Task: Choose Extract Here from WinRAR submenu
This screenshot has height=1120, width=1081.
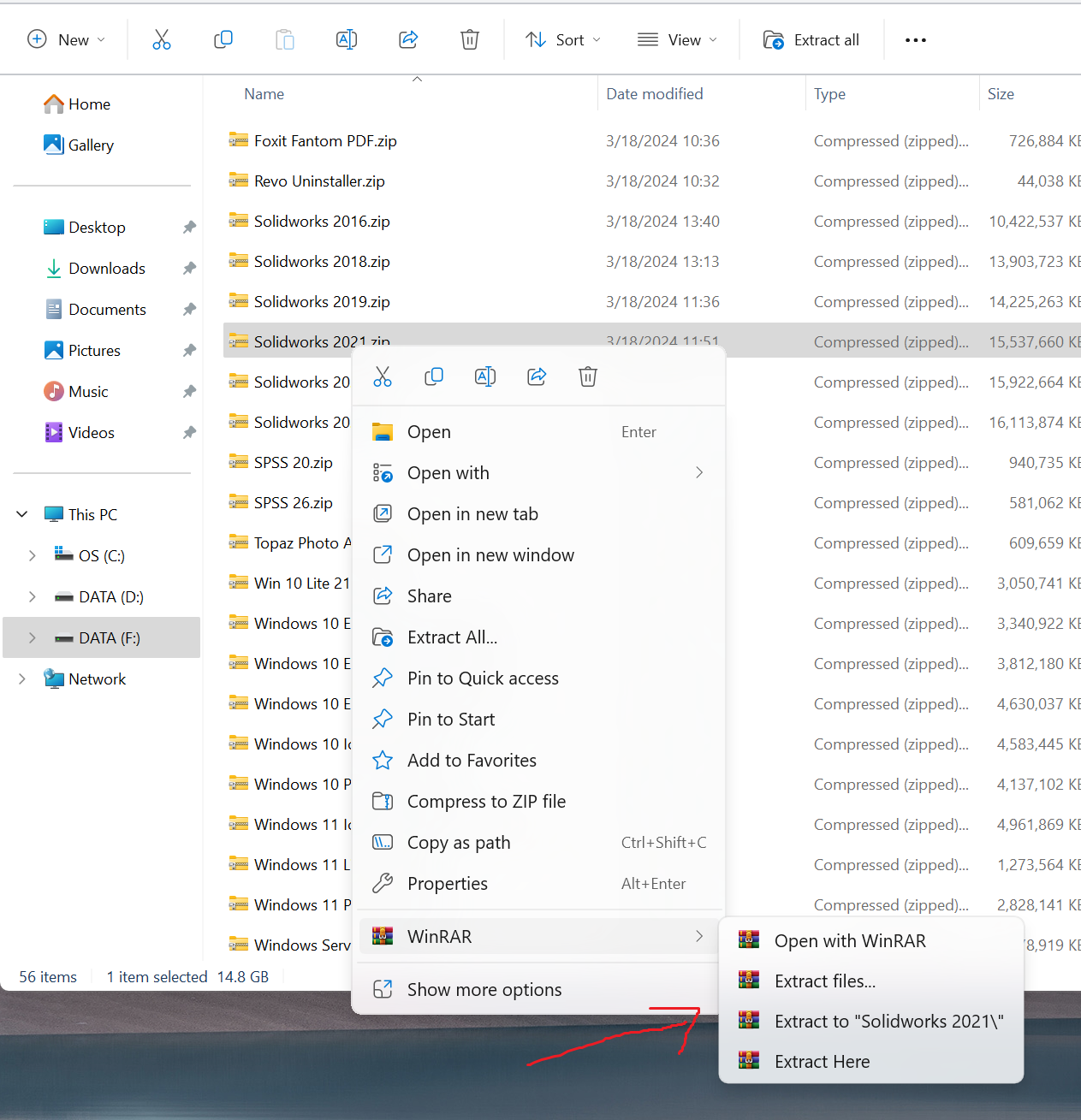Action: [x=822, y=1062]
